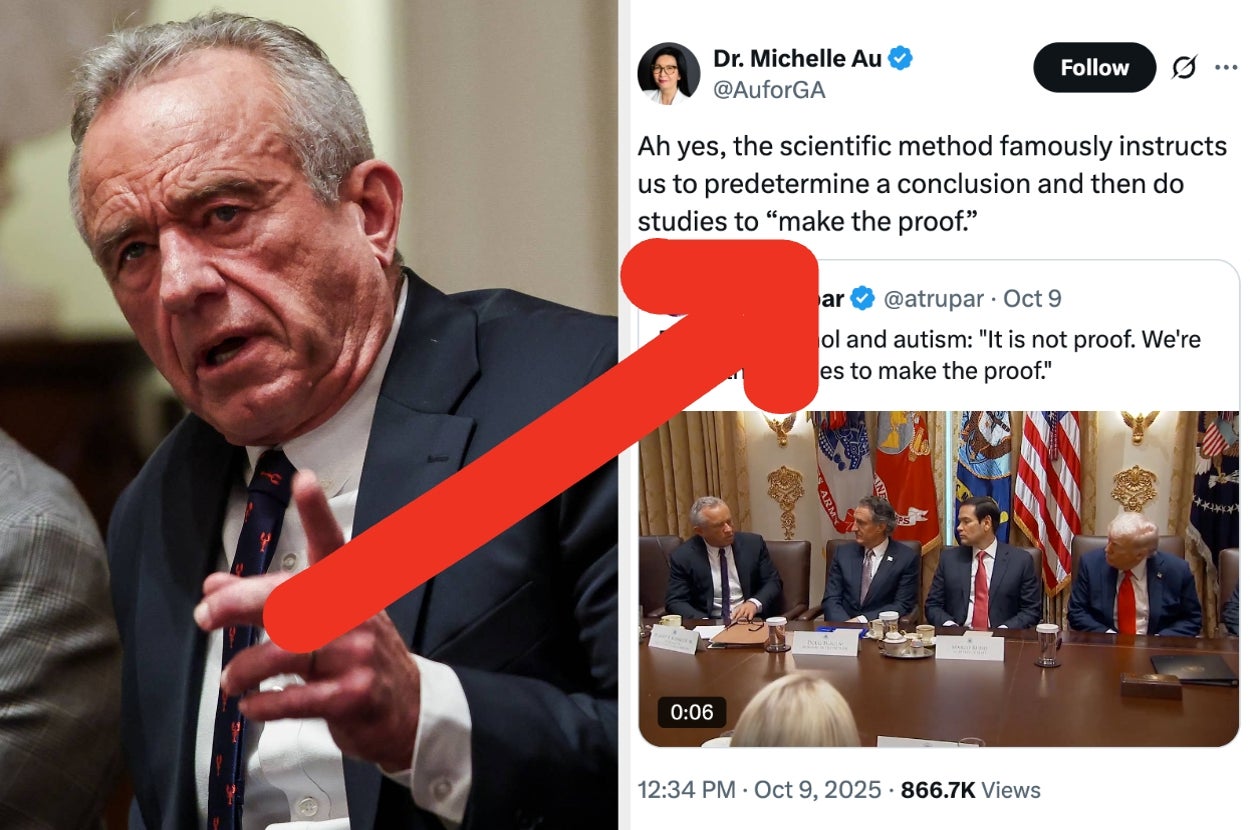The image size is (1250, 830).
Task: View the 866.7K Views count
Action: click(x=971, y=790)
